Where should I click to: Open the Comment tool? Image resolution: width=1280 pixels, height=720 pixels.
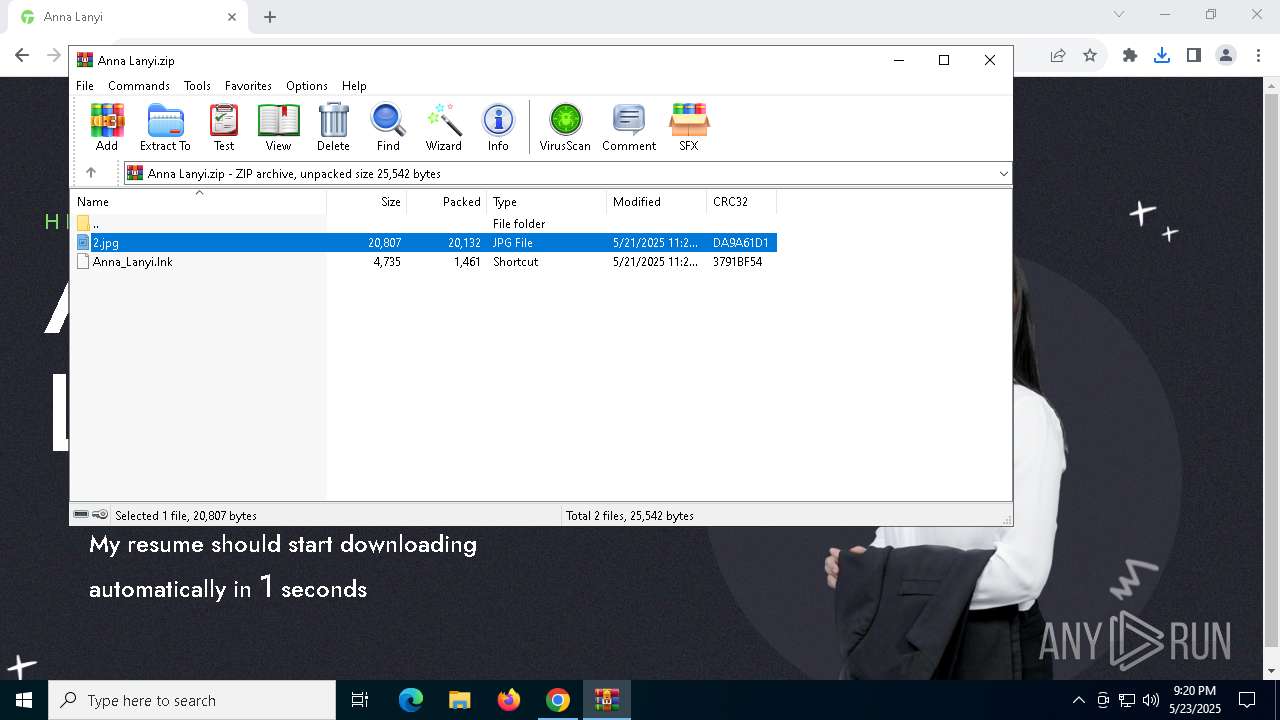[629, 127]
